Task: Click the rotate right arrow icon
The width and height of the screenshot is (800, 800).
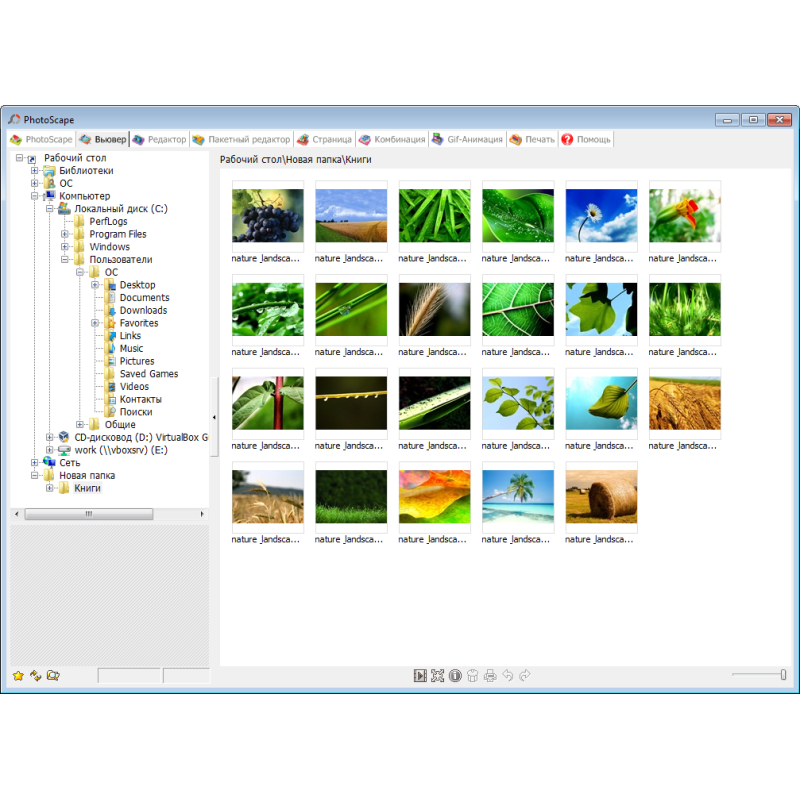Action: 525,676
